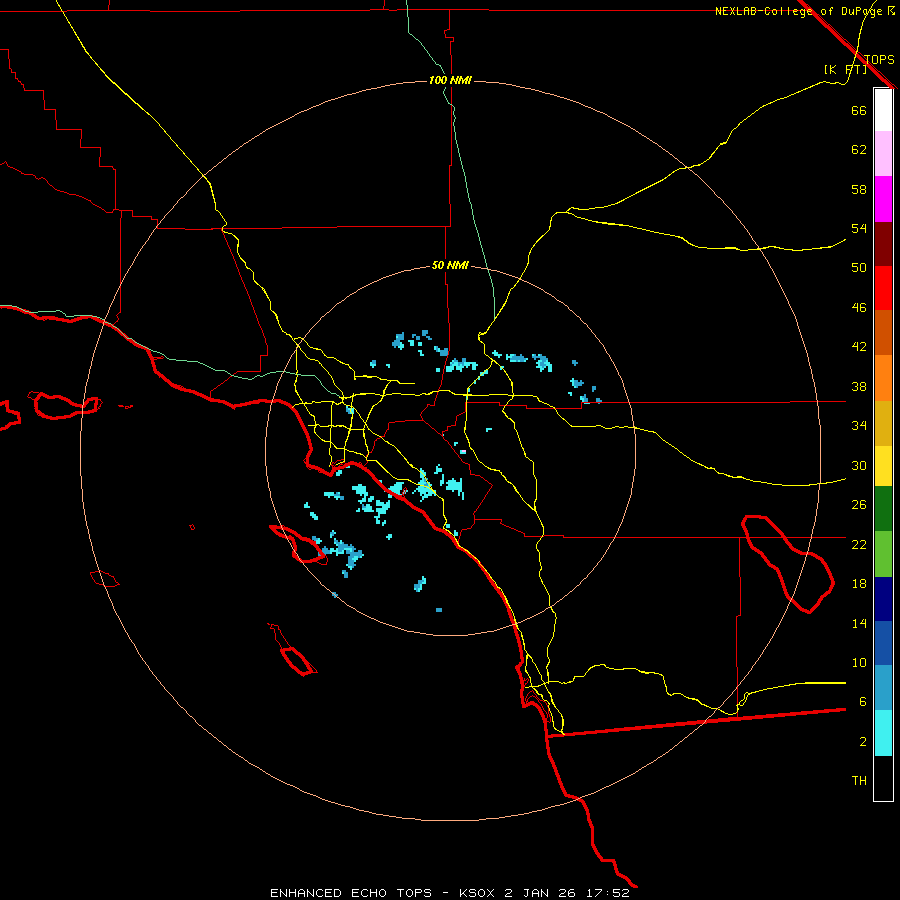Click the 58 legend value

pyautogui.click(x=859, y=189)
